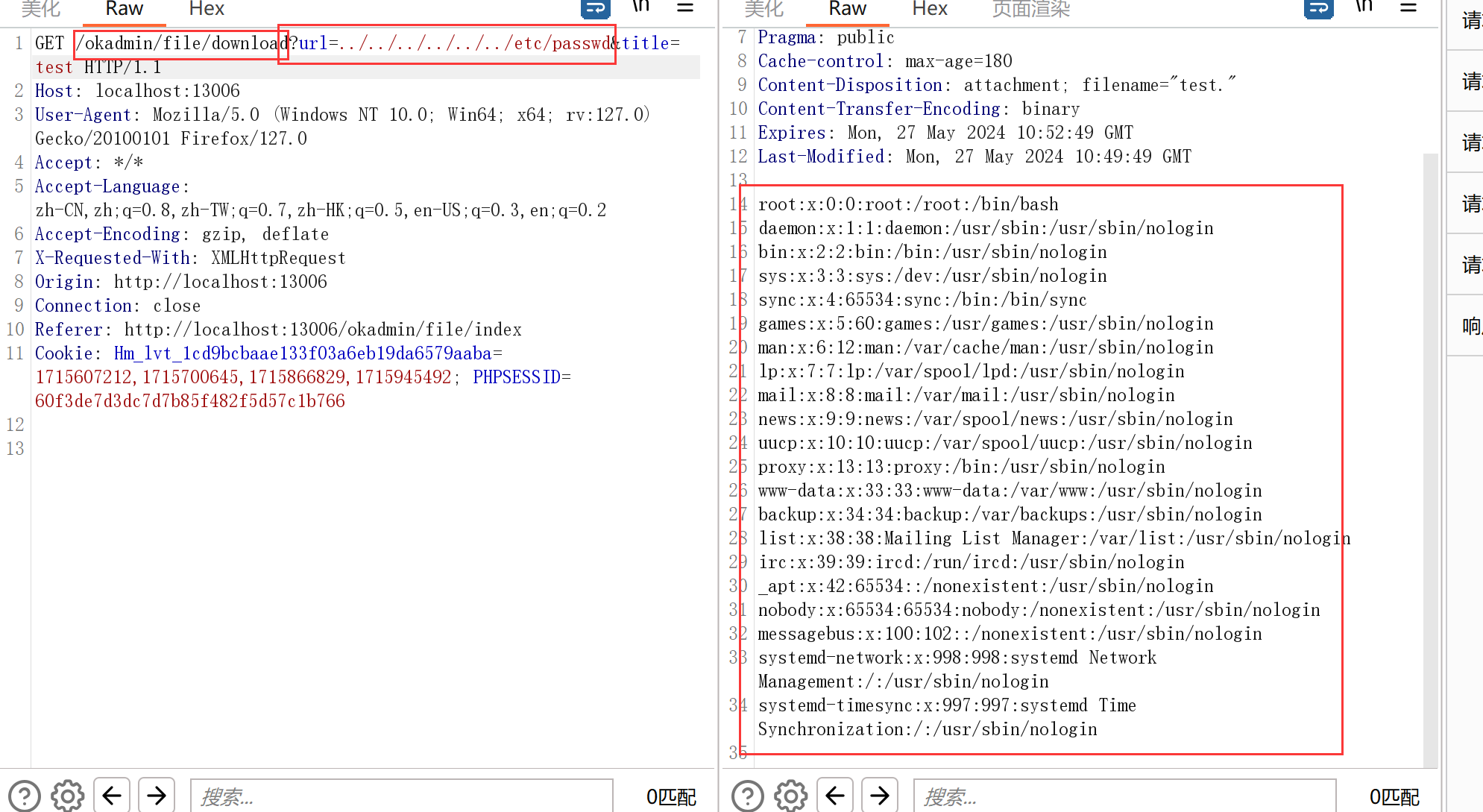The height and width of the screenshot is (812, 1483).
Task: Click the Cache-control response header
Action: tap(885, 61)
